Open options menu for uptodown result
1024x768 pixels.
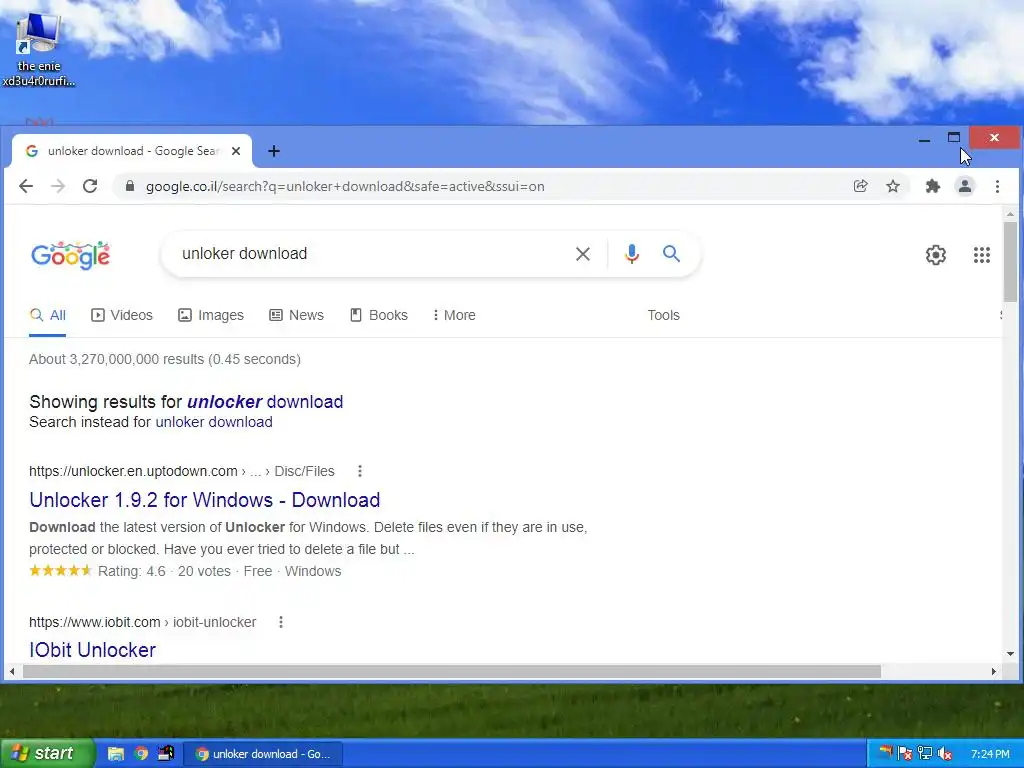360,471
